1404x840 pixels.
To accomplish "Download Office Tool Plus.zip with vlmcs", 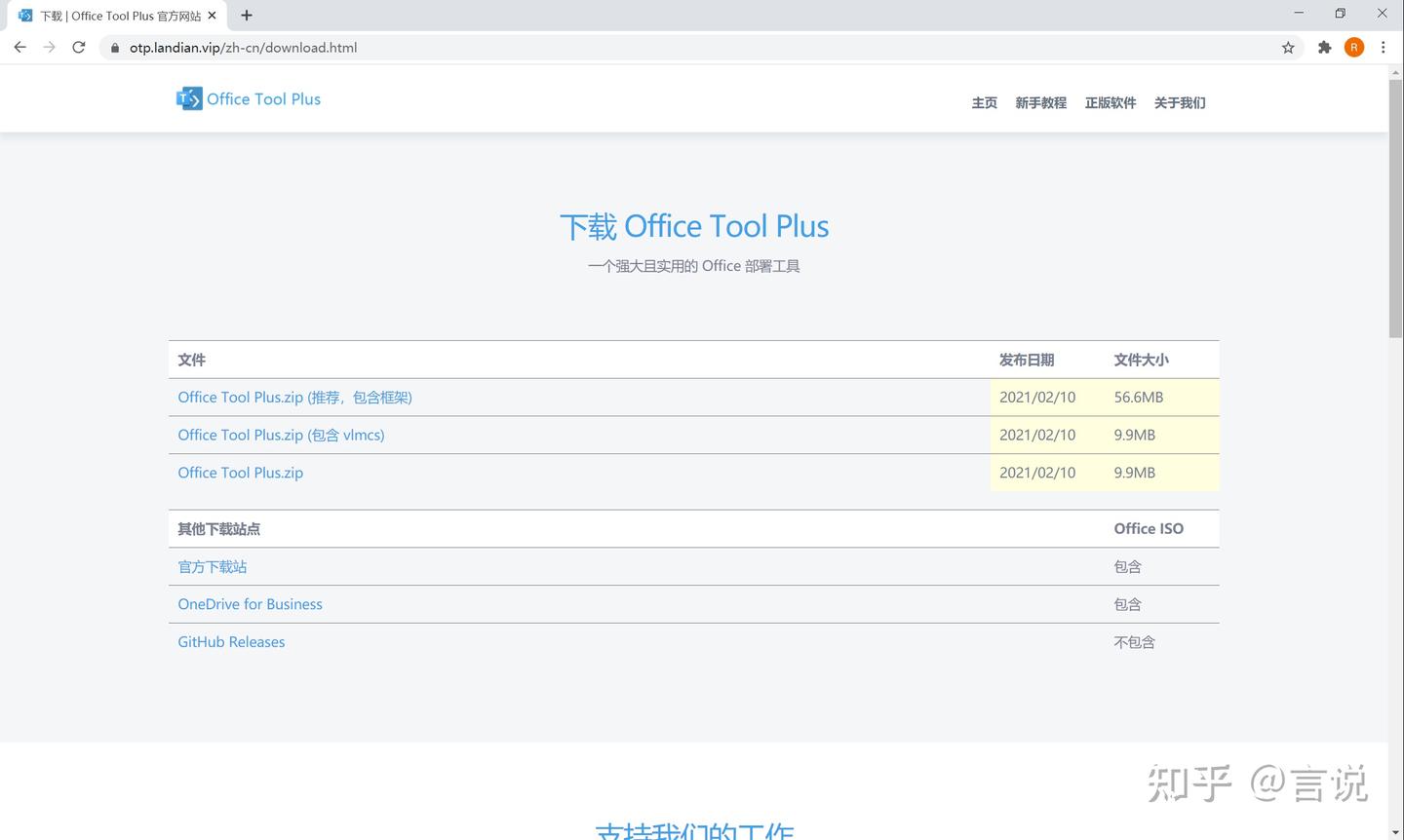I will (281, 435).
